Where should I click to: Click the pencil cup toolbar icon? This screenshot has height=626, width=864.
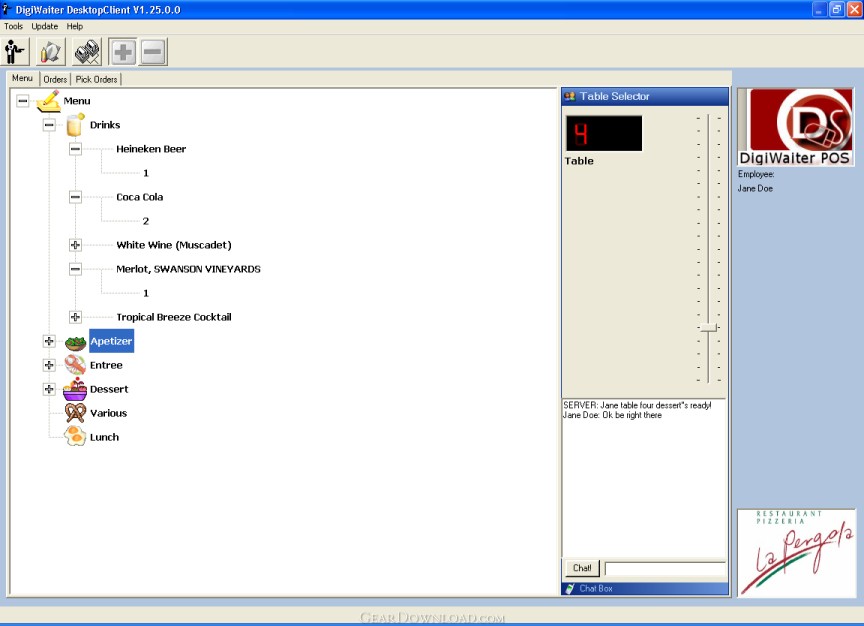pos(51,52)
